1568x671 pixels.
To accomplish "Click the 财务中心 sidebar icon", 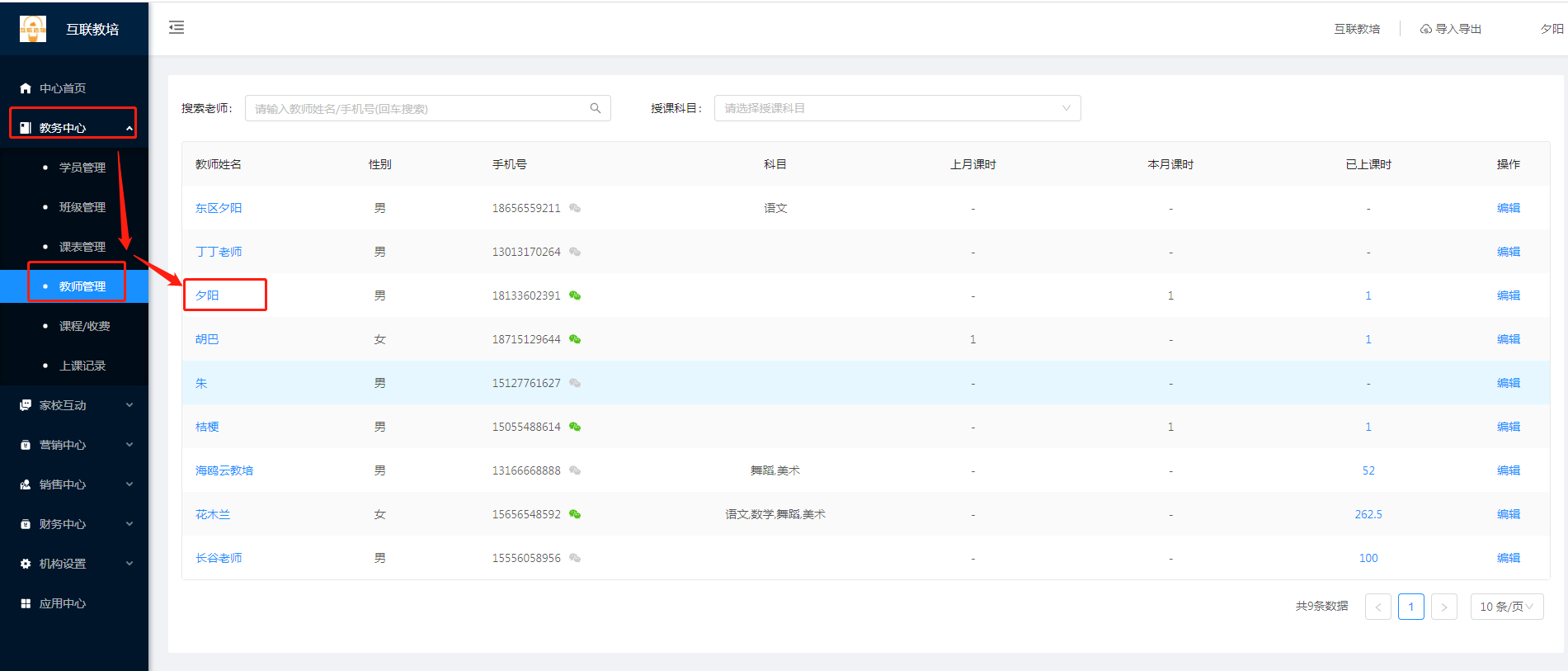I will [x=26, y=524].
